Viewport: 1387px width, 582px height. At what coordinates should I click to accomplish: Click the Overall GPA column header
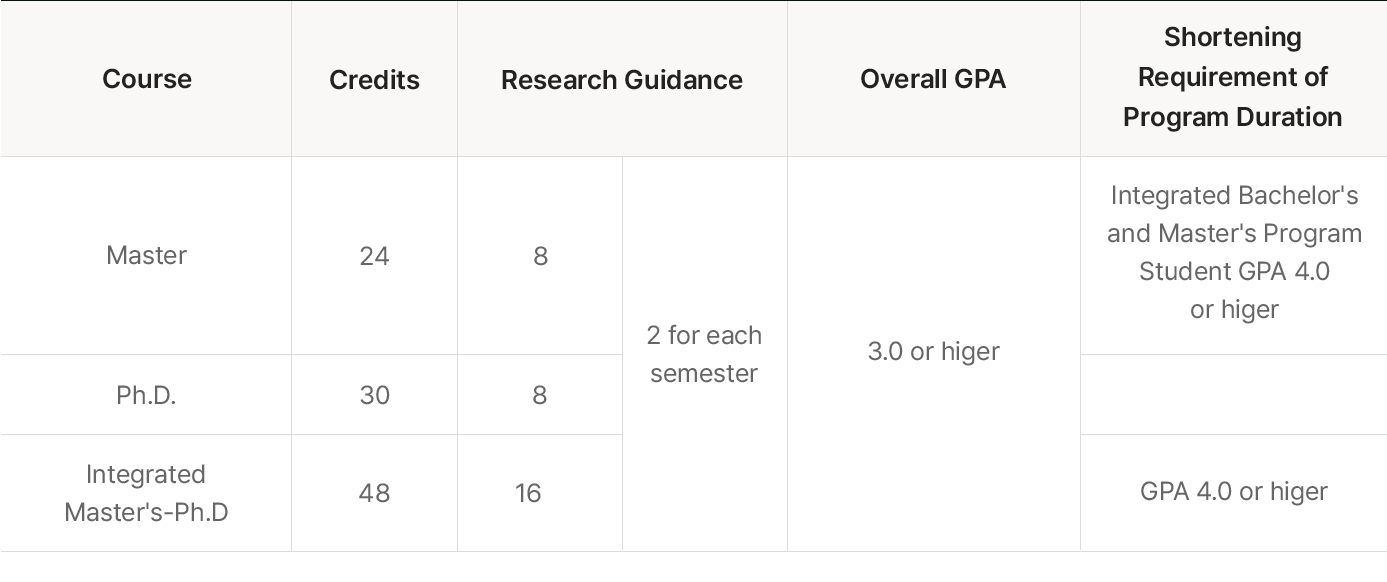(932, 79)
